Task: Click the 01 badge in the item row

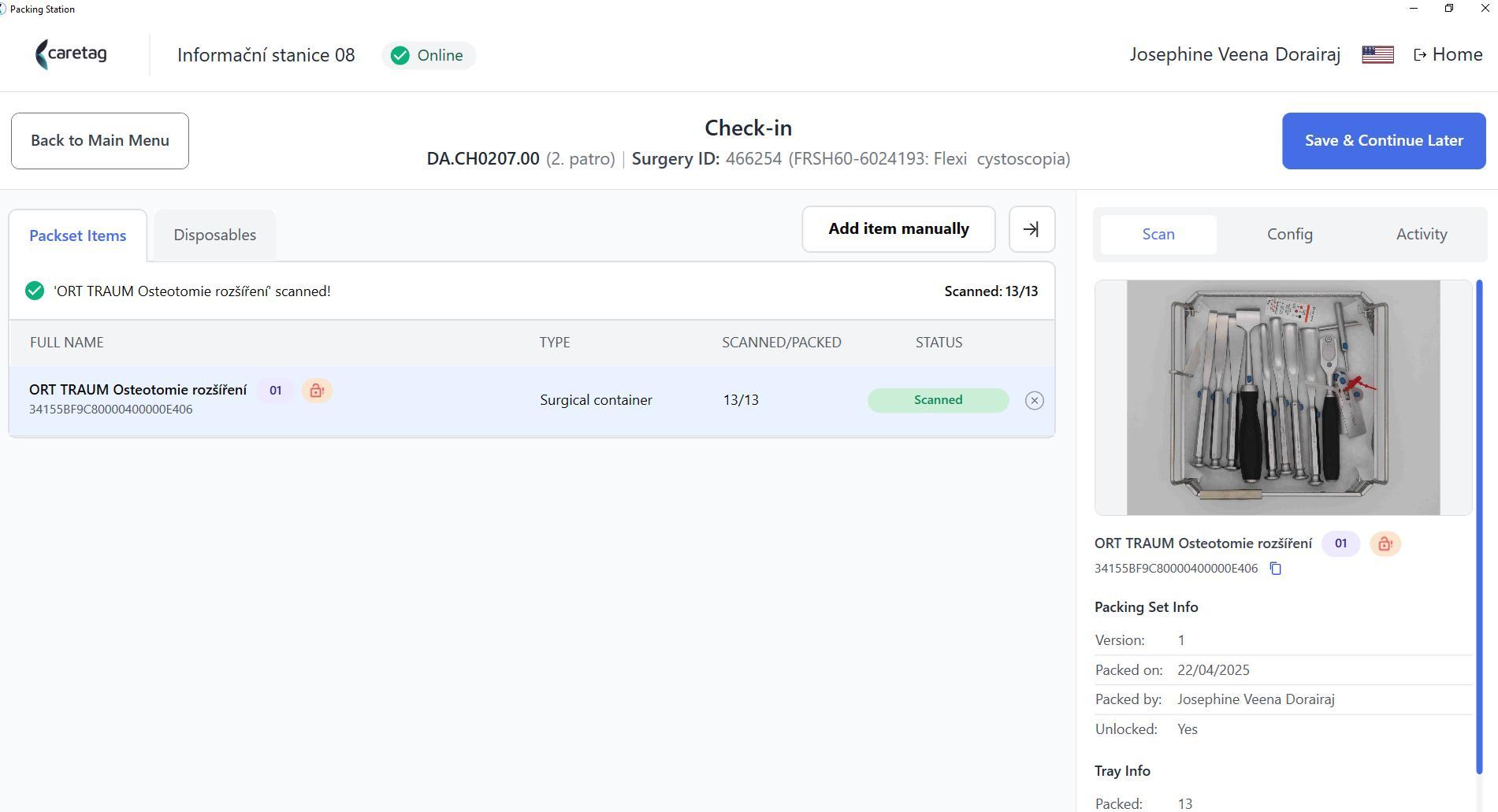Action: point(275,391)
